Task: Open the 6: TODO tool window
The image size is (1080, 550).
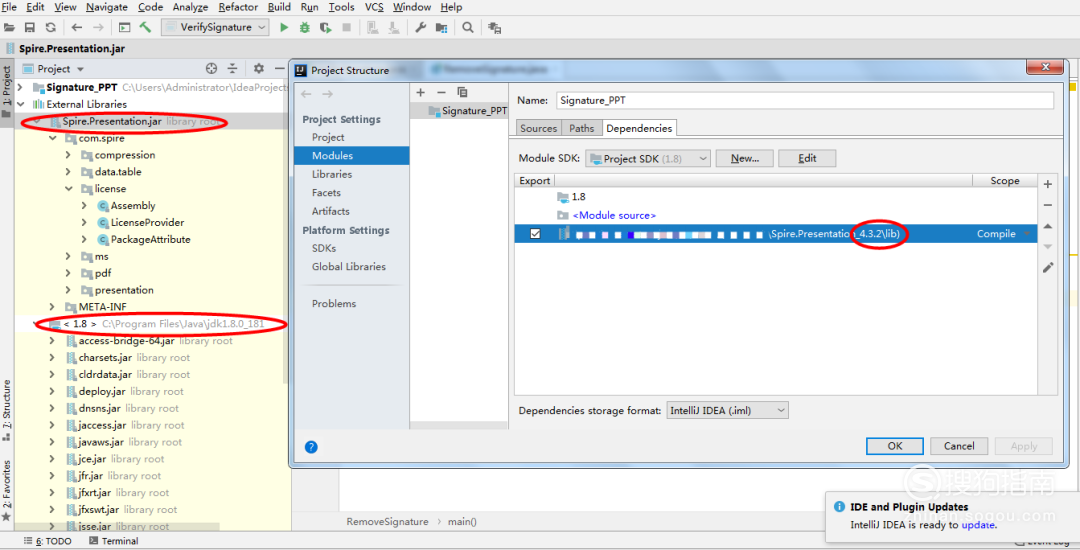Action: pyautogui.click(x=48, y=541)
